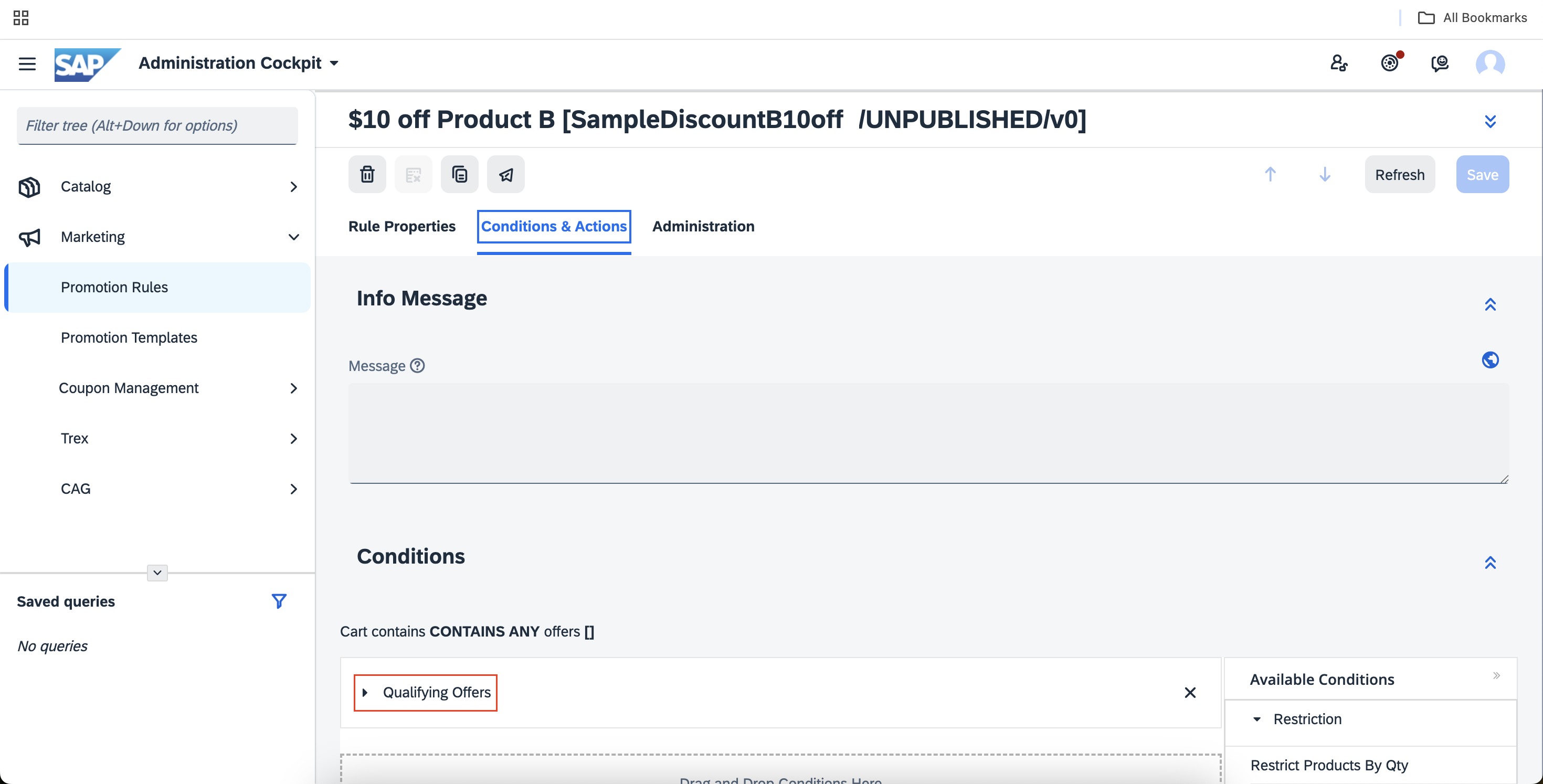Focus the Filter tree search field
Screen dimensions: 1543x784
pos(157,125)
